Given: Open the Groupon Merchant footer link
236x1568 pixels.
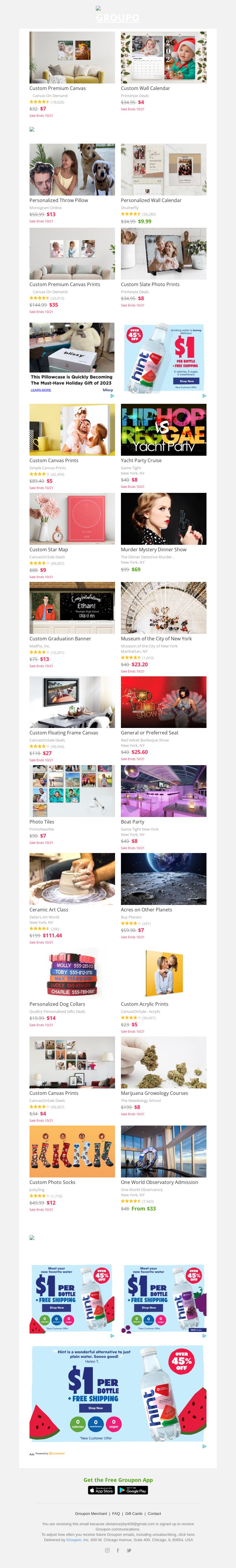Looking at the screenshot, I should point(91,1513).
